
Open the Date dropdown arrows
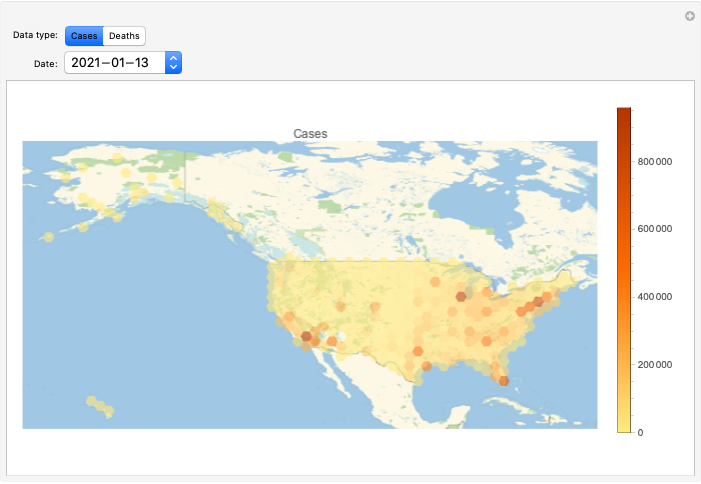(x=173, y=63)
